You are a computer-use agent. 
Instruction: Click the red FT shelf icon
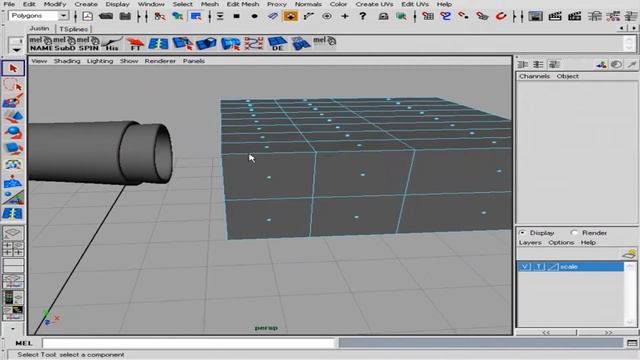point(135,44)
